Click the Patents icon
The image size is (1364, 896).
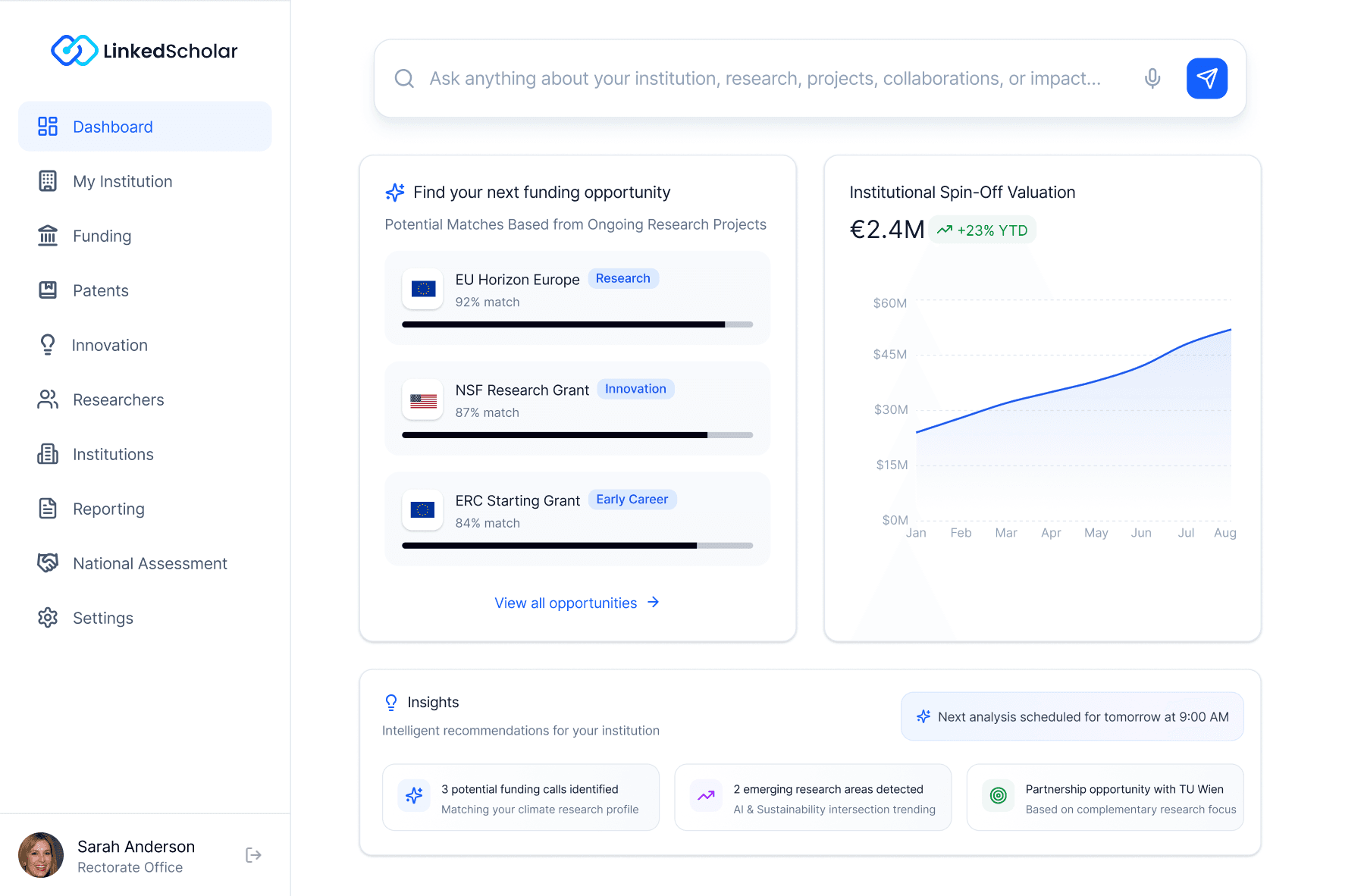point(47,290)
